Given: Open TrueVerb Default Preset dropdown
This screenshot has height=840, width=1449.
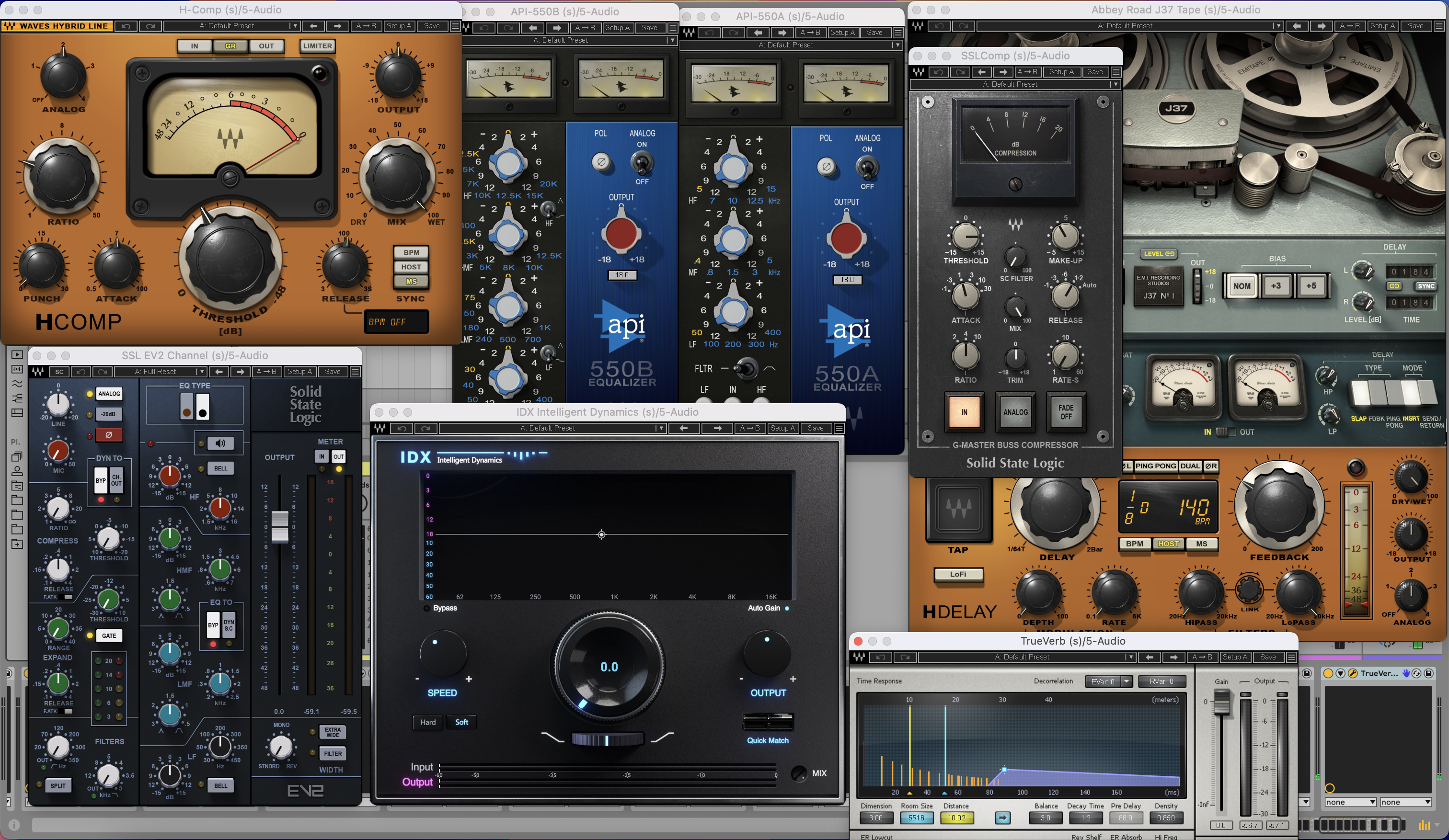Looking at the screenshot, I should click(x=1027, y=657).
